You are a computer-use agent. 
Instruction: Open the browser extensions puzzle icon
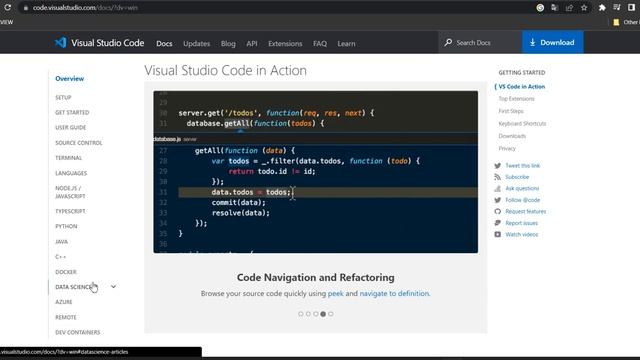pyautogui.click(x=602, y=7)
